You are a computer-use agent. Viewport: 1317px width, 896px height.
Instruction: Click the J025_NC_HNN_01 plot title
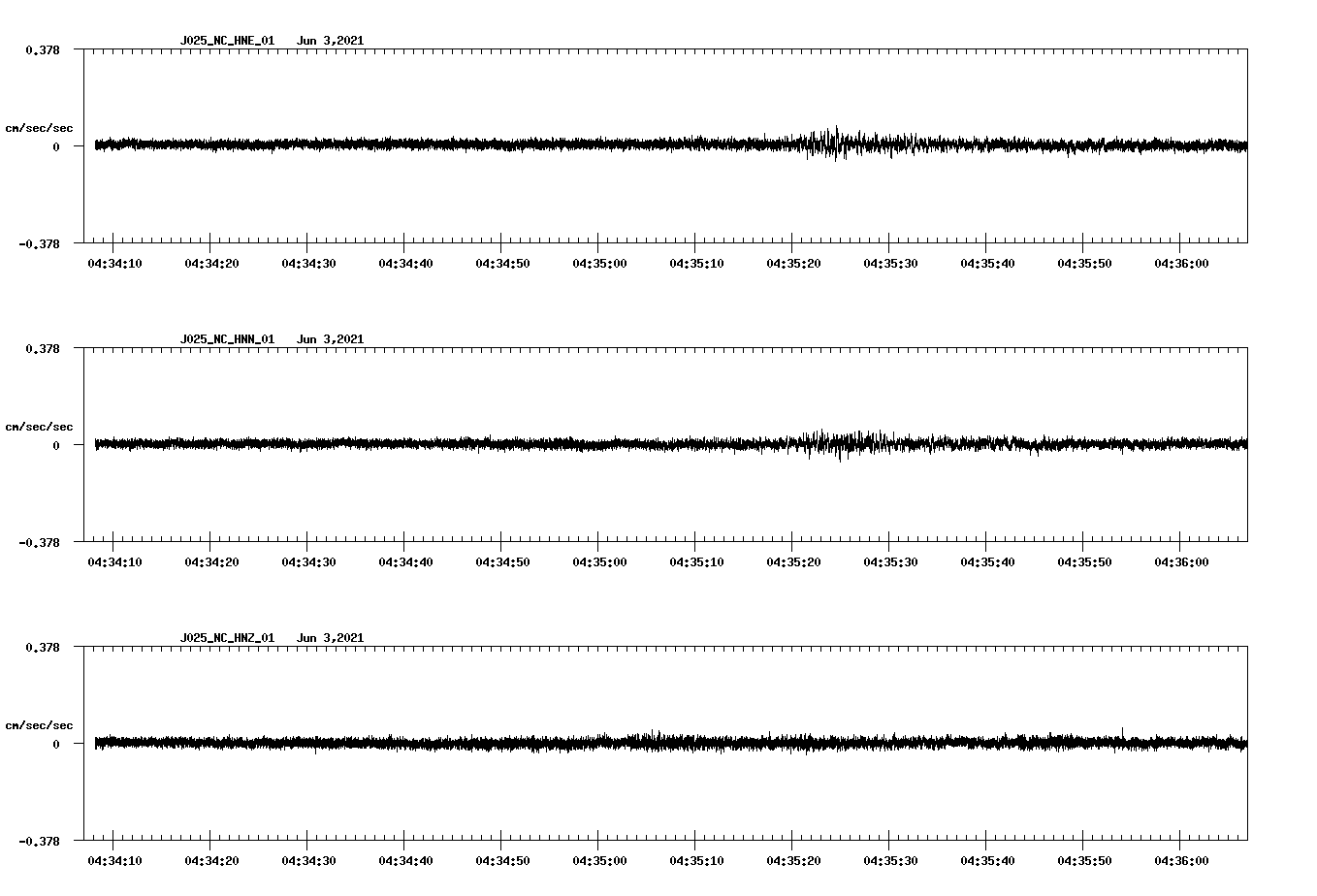[x=227, y=339]
